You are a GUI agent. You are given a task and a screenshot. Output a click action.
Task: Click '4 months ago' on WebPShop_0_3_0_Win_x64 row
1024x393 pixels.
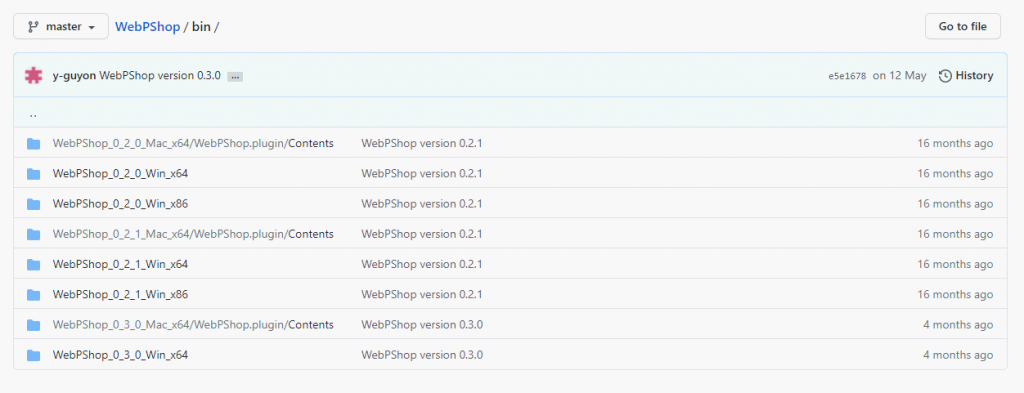958,355
